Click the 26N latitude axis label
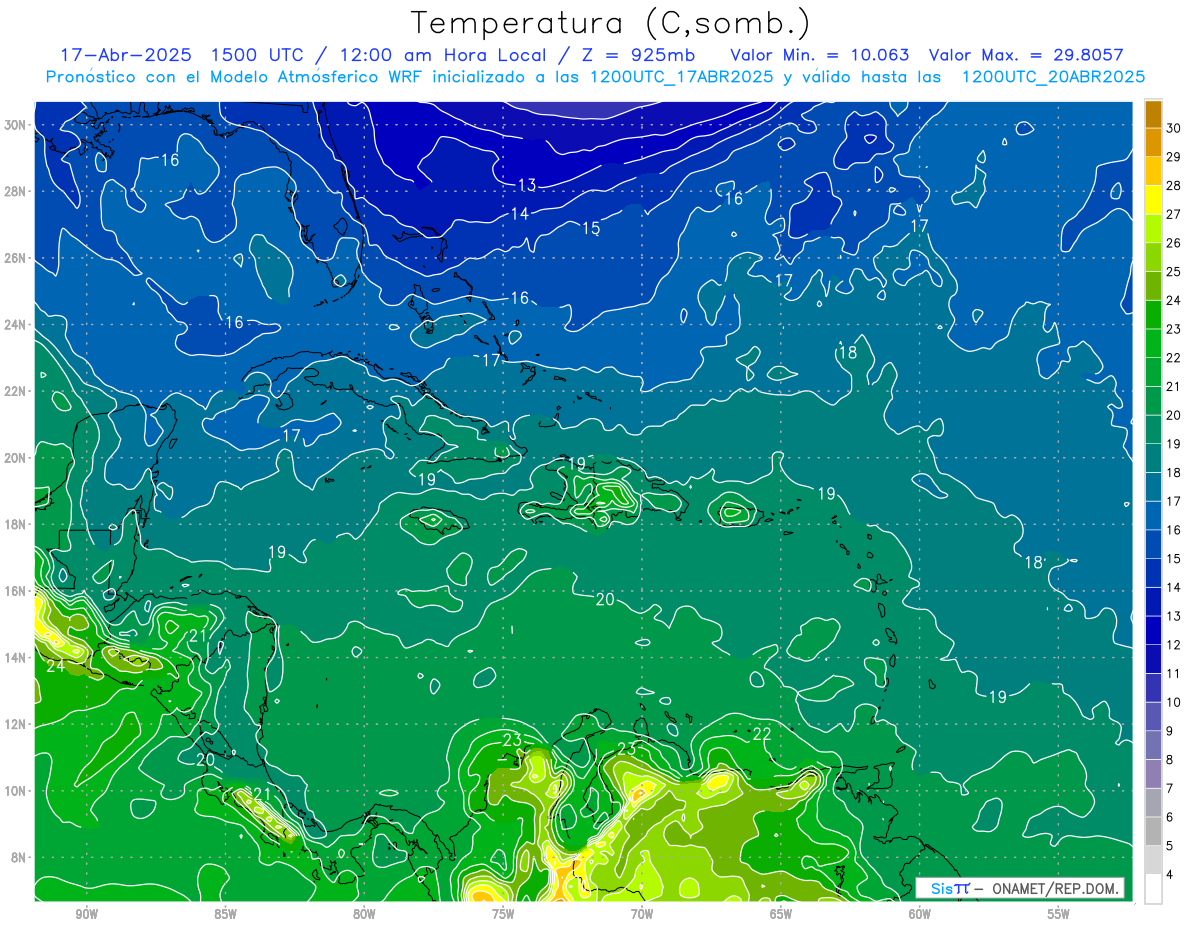Image resolution: width=1200 pixels, height=927 pixels. tap(17, 258)
